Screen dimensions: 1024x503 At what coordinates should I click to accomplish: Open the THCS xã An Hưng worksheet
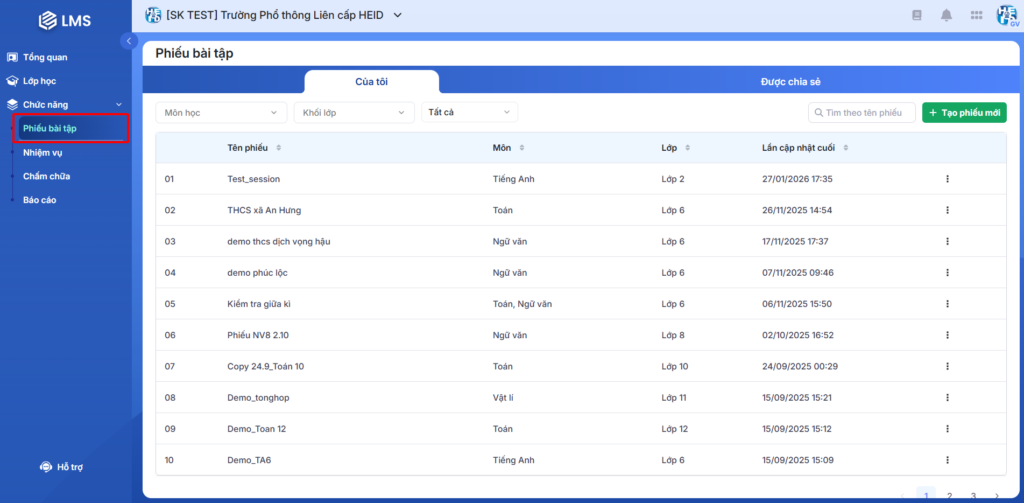click(x=264, y=210)
